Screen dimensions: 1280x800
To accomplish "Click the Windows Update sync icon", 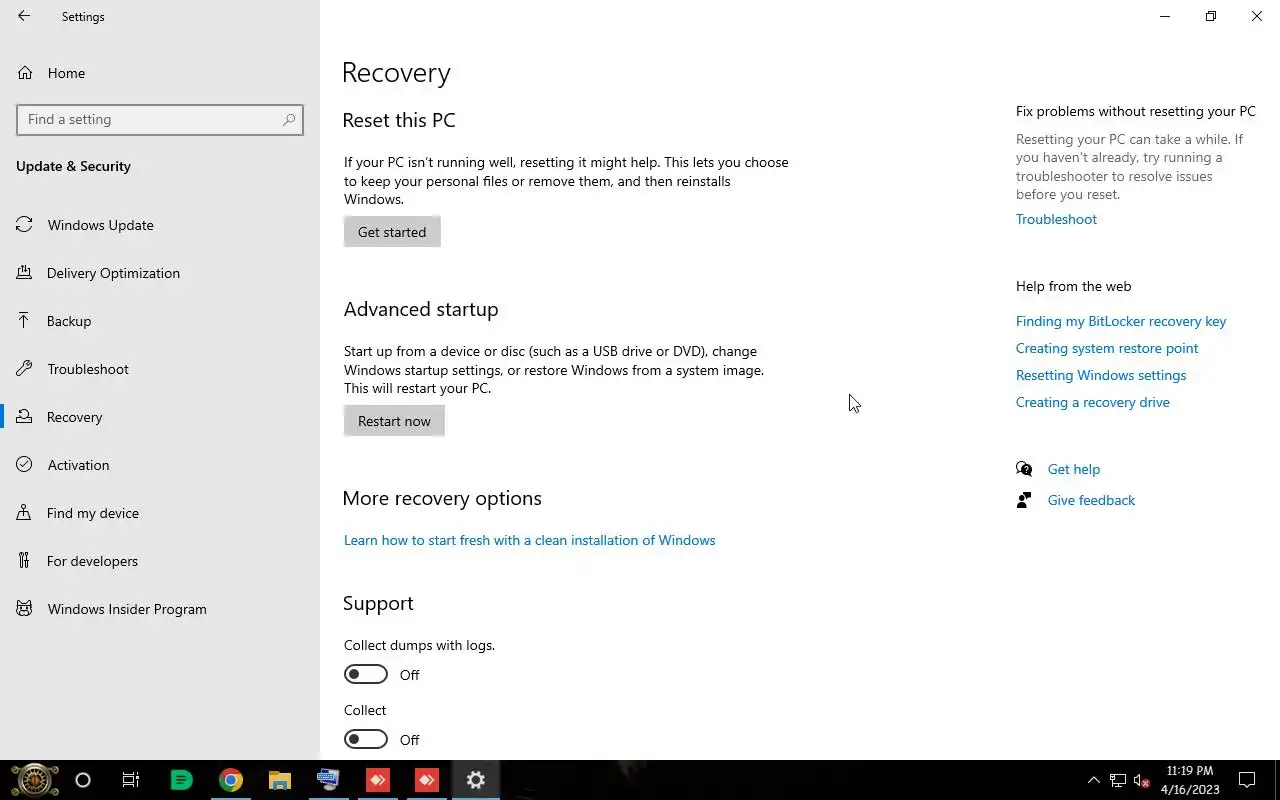I will (25, 225).
